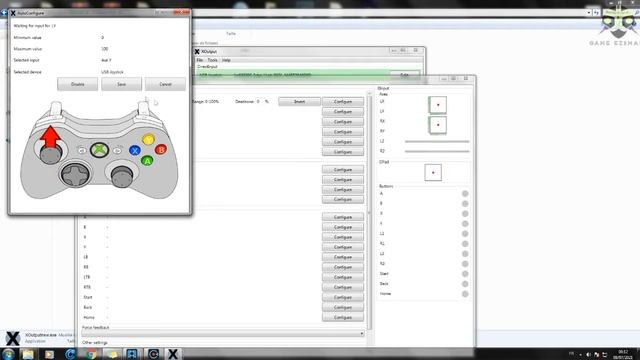Click Save in the AutoConfigure dialog

click(122, 84)
